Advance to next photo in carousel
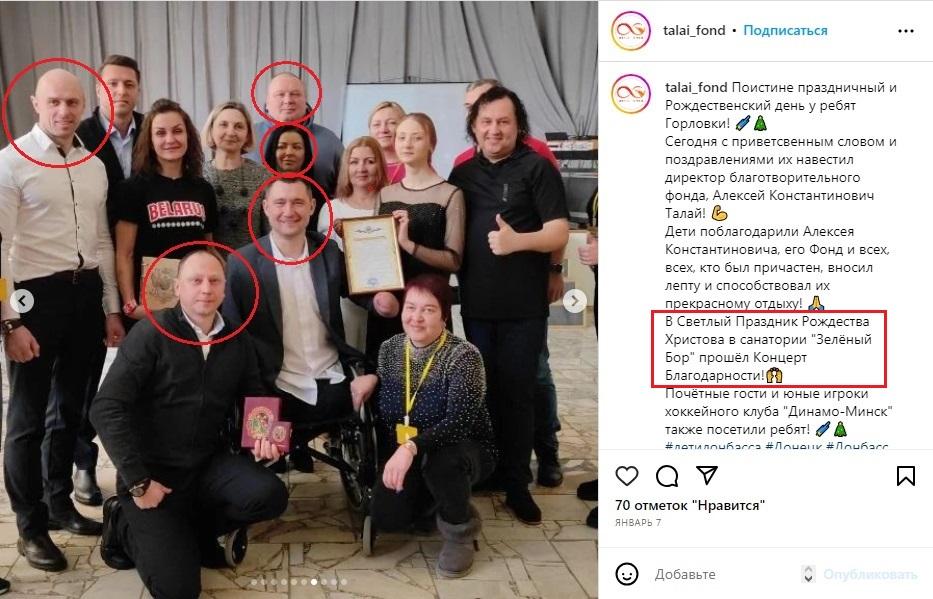The image size is (933, 599). point(574,301)
